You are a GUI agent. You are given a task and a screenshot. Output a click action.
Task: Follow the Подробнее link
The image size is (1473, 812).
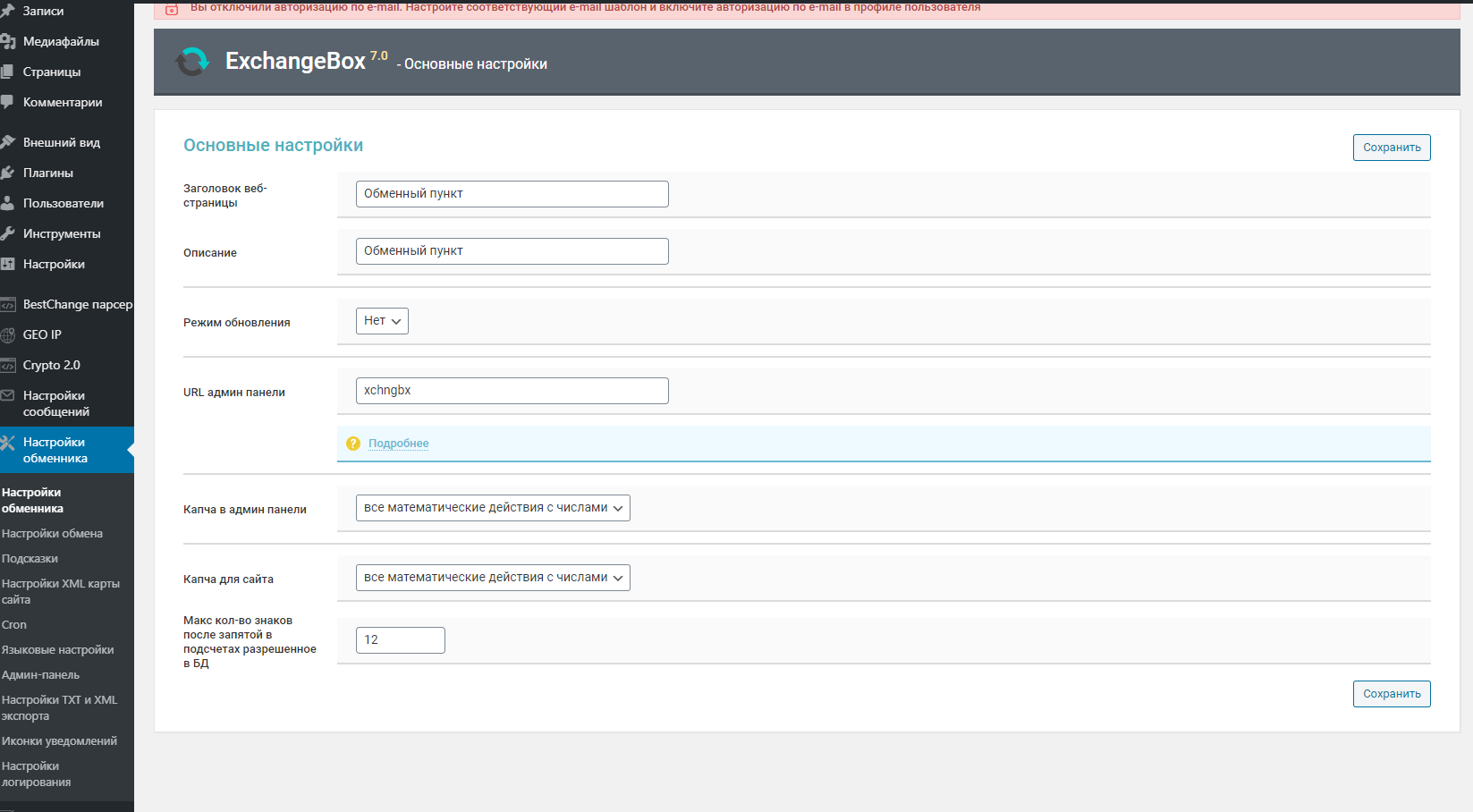[398, 444]
